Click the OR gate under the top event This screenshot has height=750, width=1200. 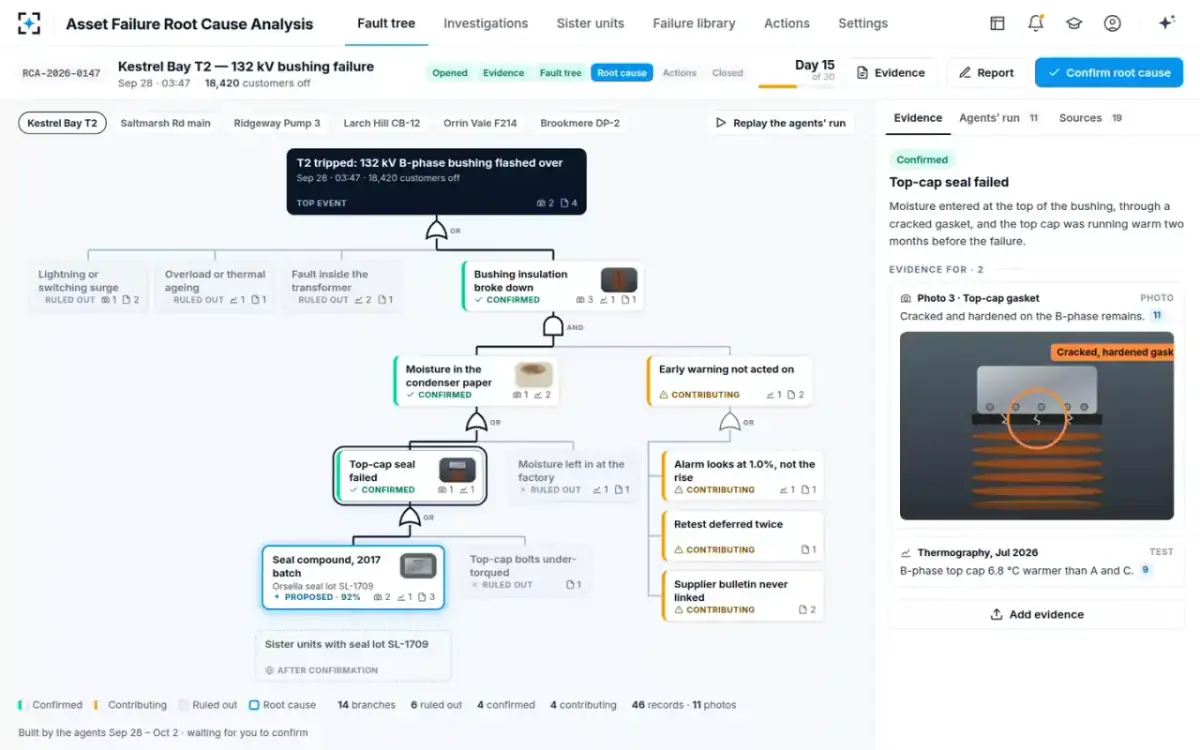(x=436, y=231)
